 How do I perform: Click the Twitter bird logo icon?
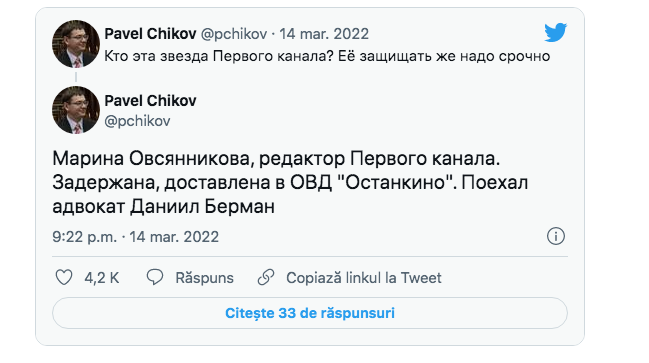[555, 33]
